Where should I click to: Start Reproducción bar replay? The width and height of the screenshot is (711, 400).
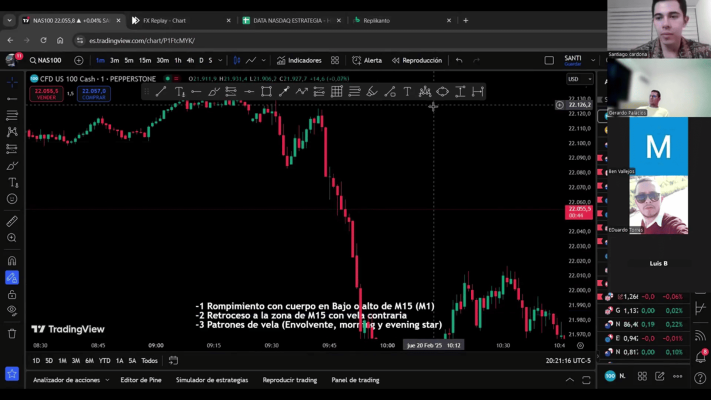(417, 60)
